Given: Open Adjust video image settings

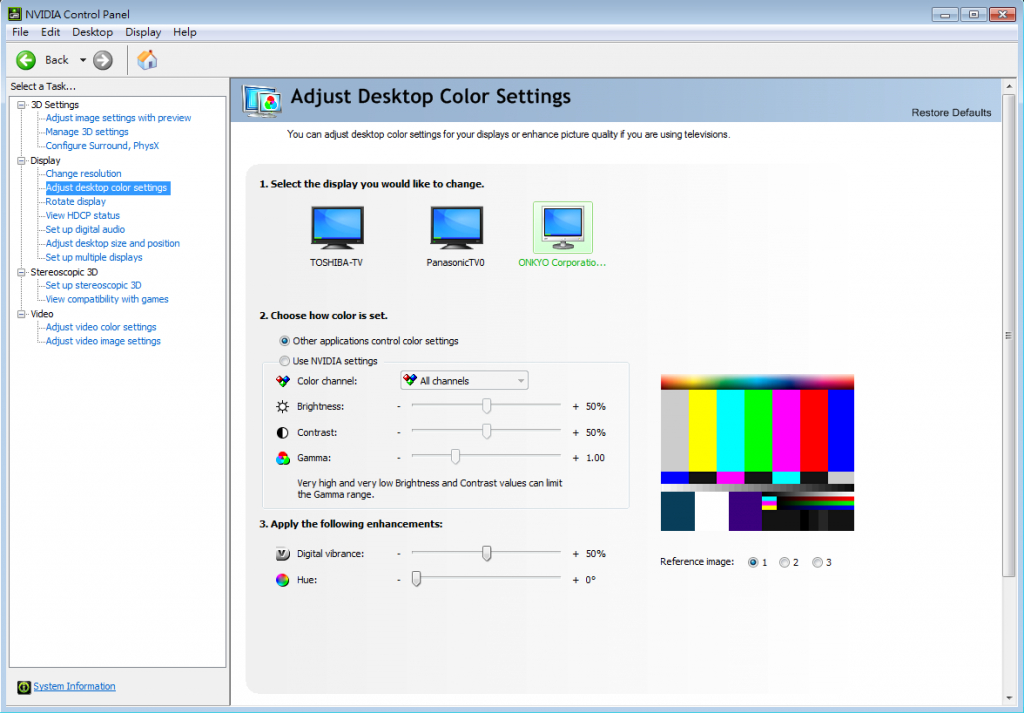Looking at the screenshot, I should [x=103, y=341].
